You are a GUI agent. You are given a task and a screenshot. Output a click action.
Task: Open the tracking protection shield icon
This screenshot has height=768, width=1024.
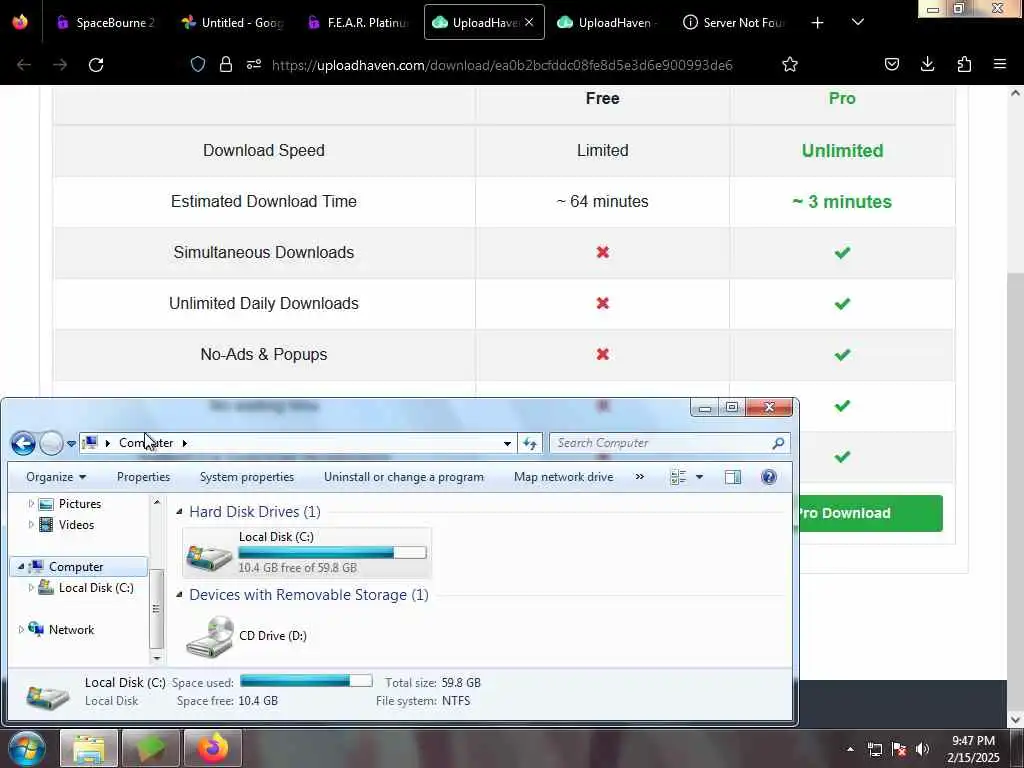pos(198,64)
